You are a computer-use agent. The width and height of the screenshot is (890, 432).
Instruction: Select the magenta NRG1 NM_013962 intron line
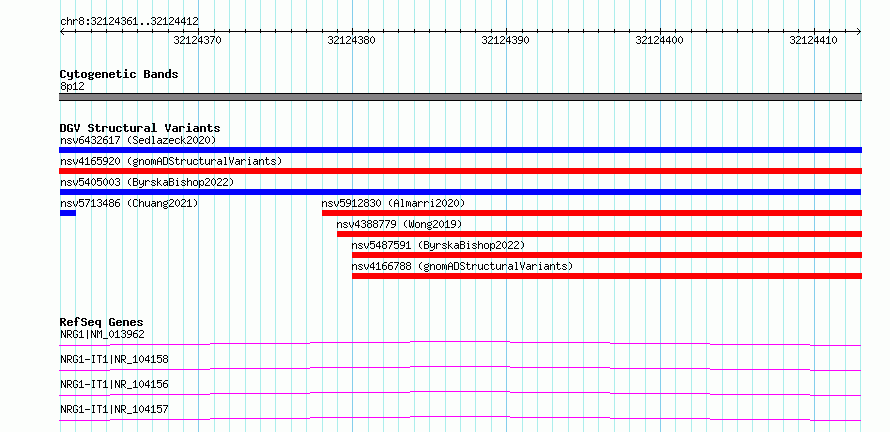[460, 343]
